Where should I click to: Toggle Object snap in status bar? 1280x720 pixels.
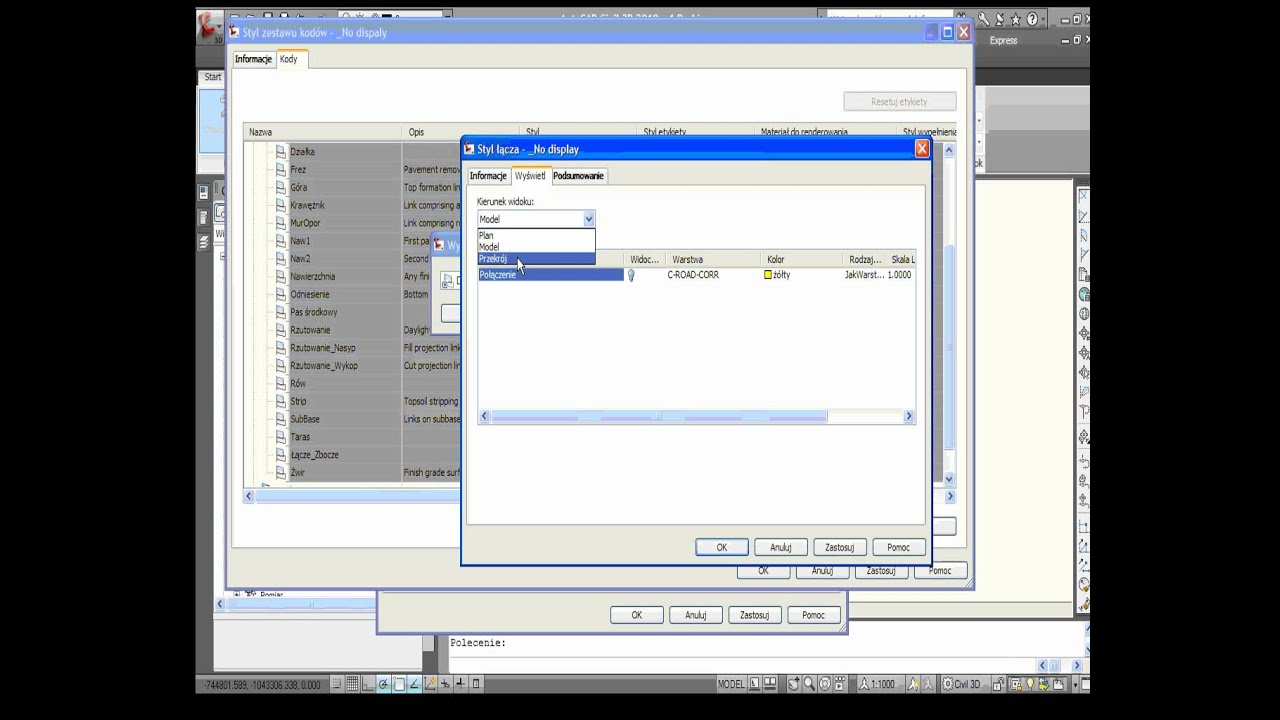[x=399, y=684]
